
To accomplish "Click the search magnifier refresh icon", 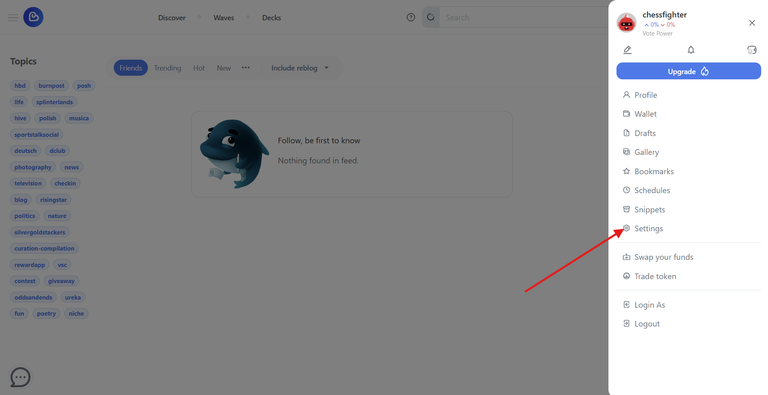I will (431, 18).
